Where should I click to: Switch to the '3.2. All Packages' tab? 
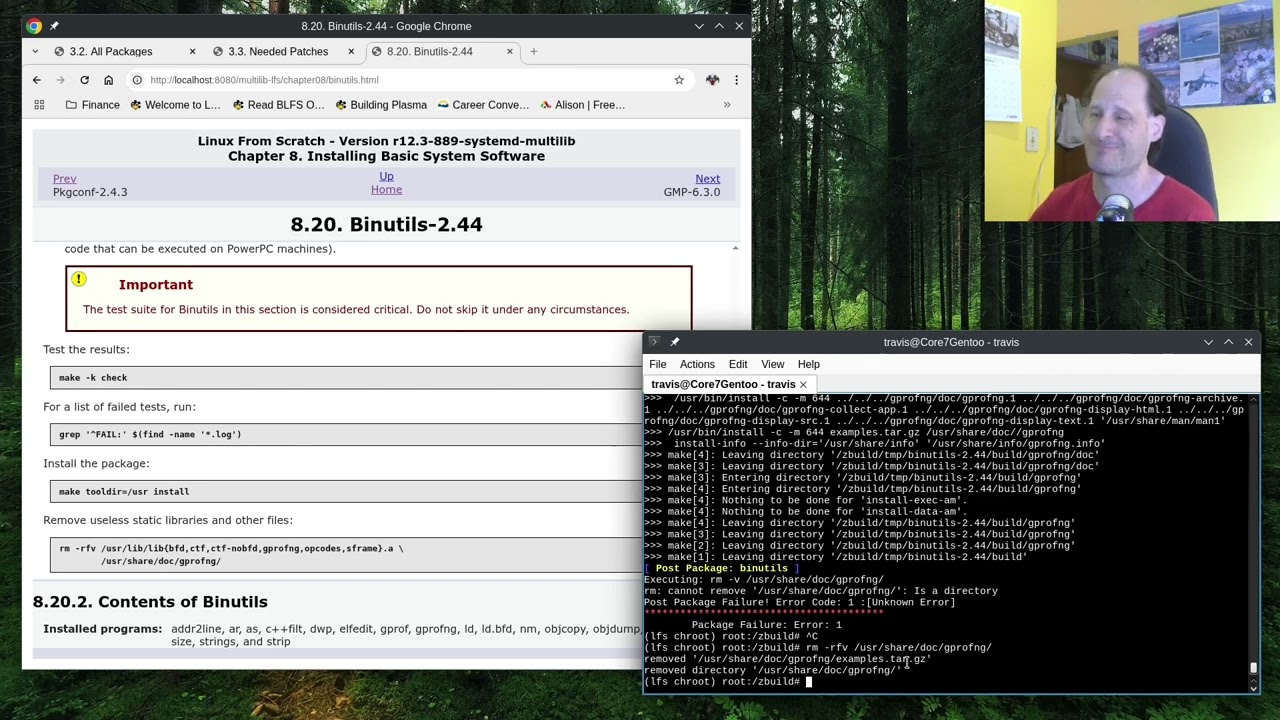[x=111, y=51]
